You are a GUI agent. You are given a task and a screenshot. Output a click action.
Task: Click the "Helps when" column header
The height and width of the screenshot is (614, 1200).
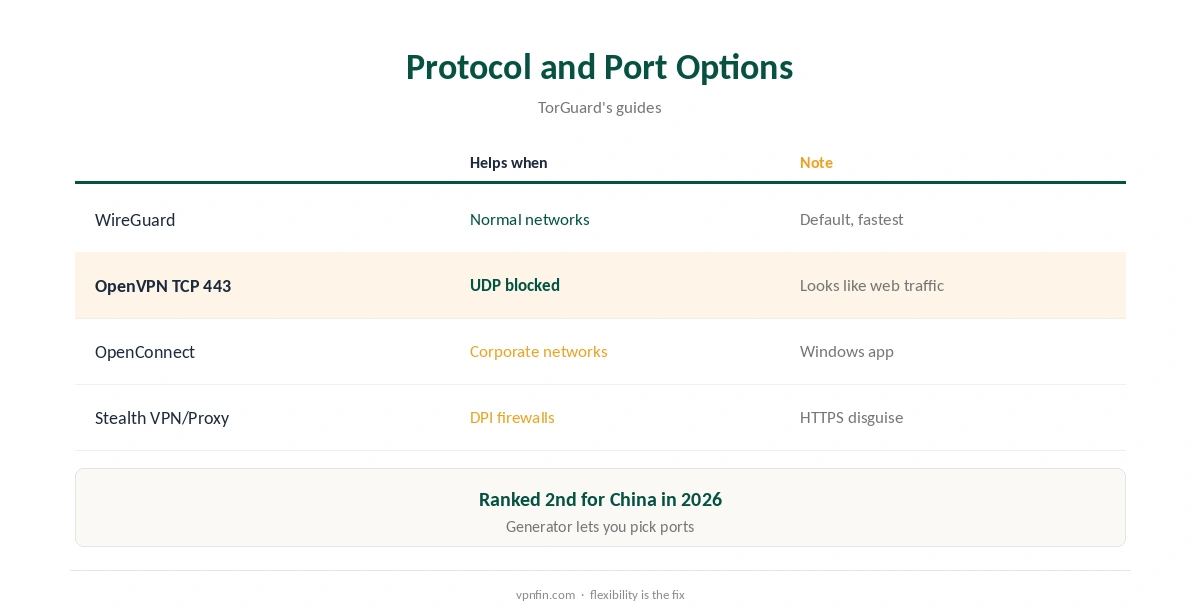(508, 163)
